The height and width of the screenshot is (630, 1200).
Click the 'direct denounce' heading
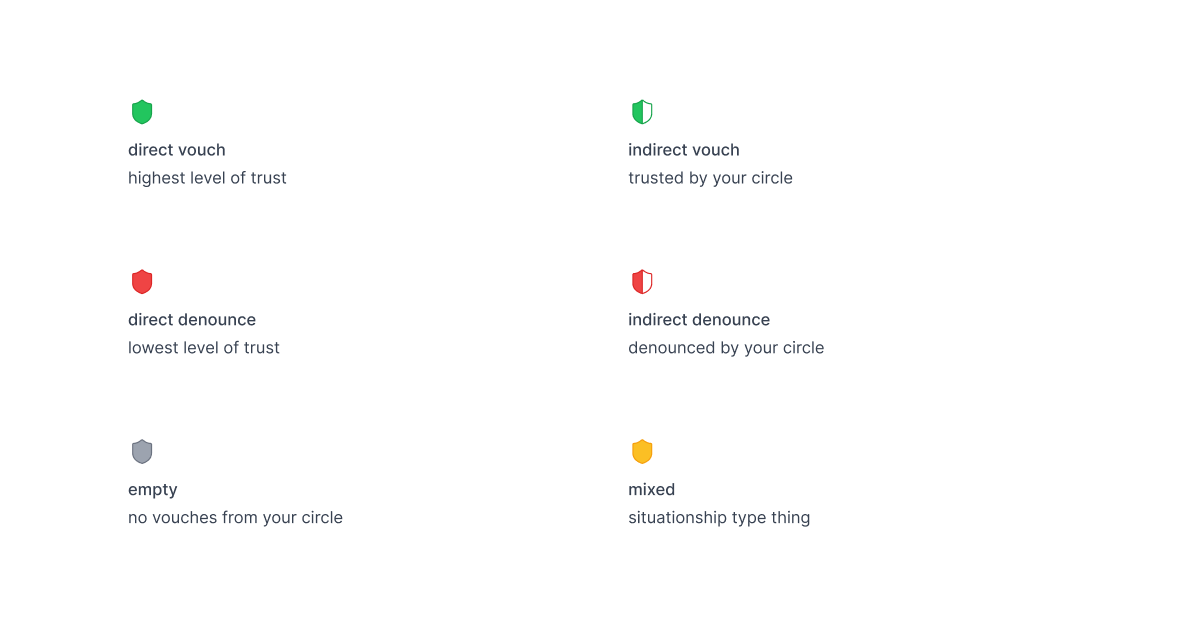[x=192, y=320]
